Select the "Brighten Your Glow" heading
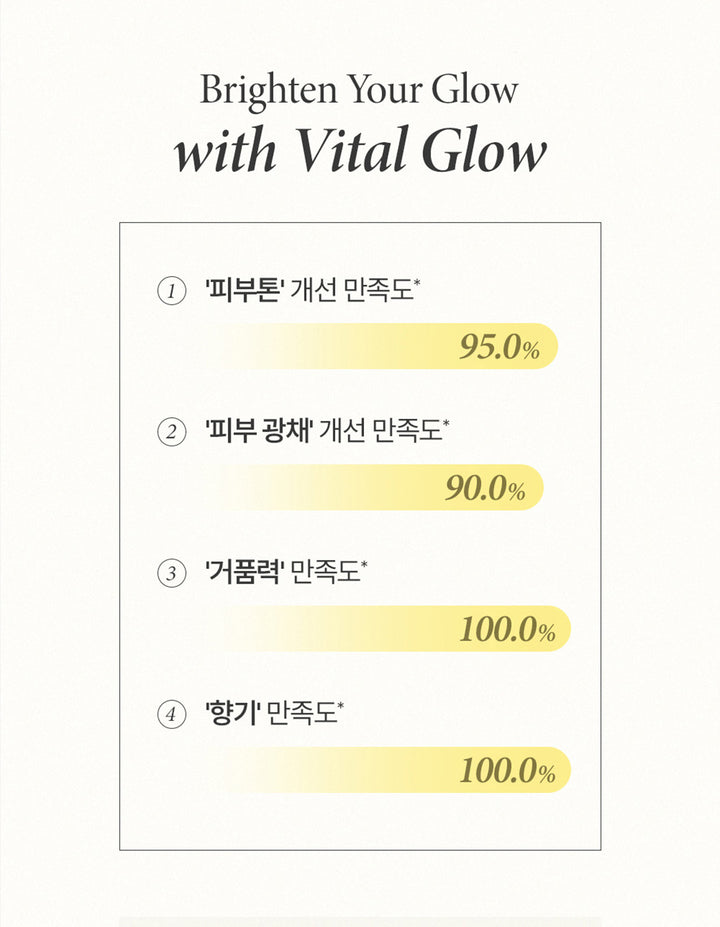The height and width of the screenshot is (927, 720). (x=359, y=90)
